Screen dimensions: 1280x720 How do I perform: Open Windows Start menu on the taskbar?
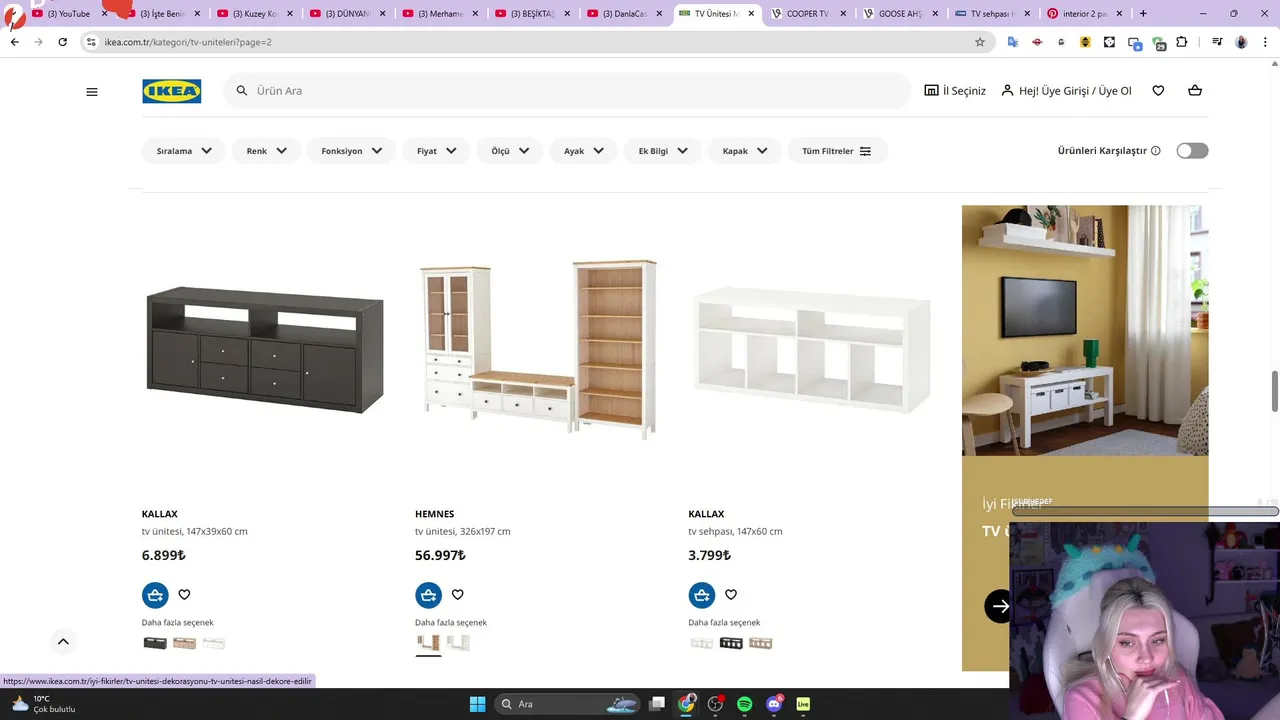(477, 704)
